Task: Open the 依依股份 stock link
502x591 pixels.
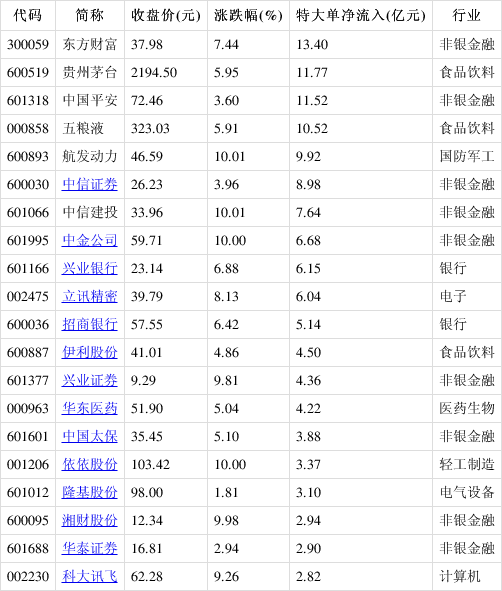Action: click(90, 464)
